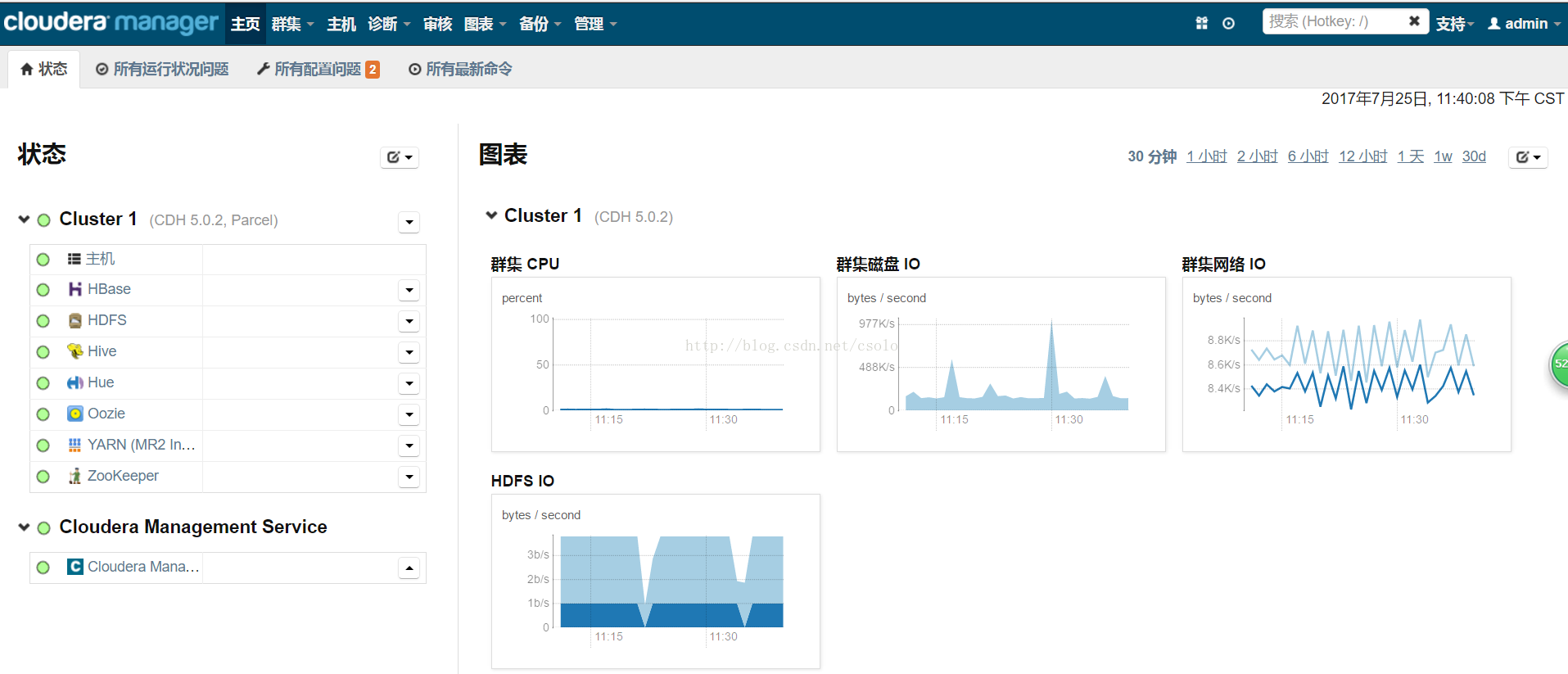Collapse Cloudera Management Service section
Image resolution: width=1568 pixels, height=674 pixels.
click(x=24, y=527)
